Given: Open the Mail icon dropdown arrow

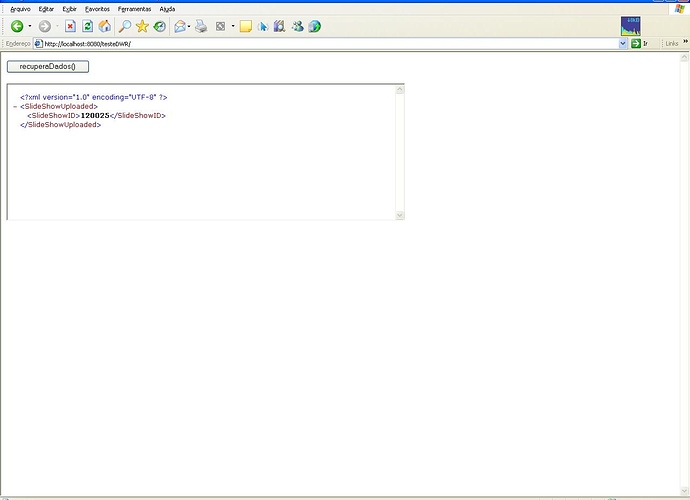Looking at the screenshot, I should coord(189,26).
